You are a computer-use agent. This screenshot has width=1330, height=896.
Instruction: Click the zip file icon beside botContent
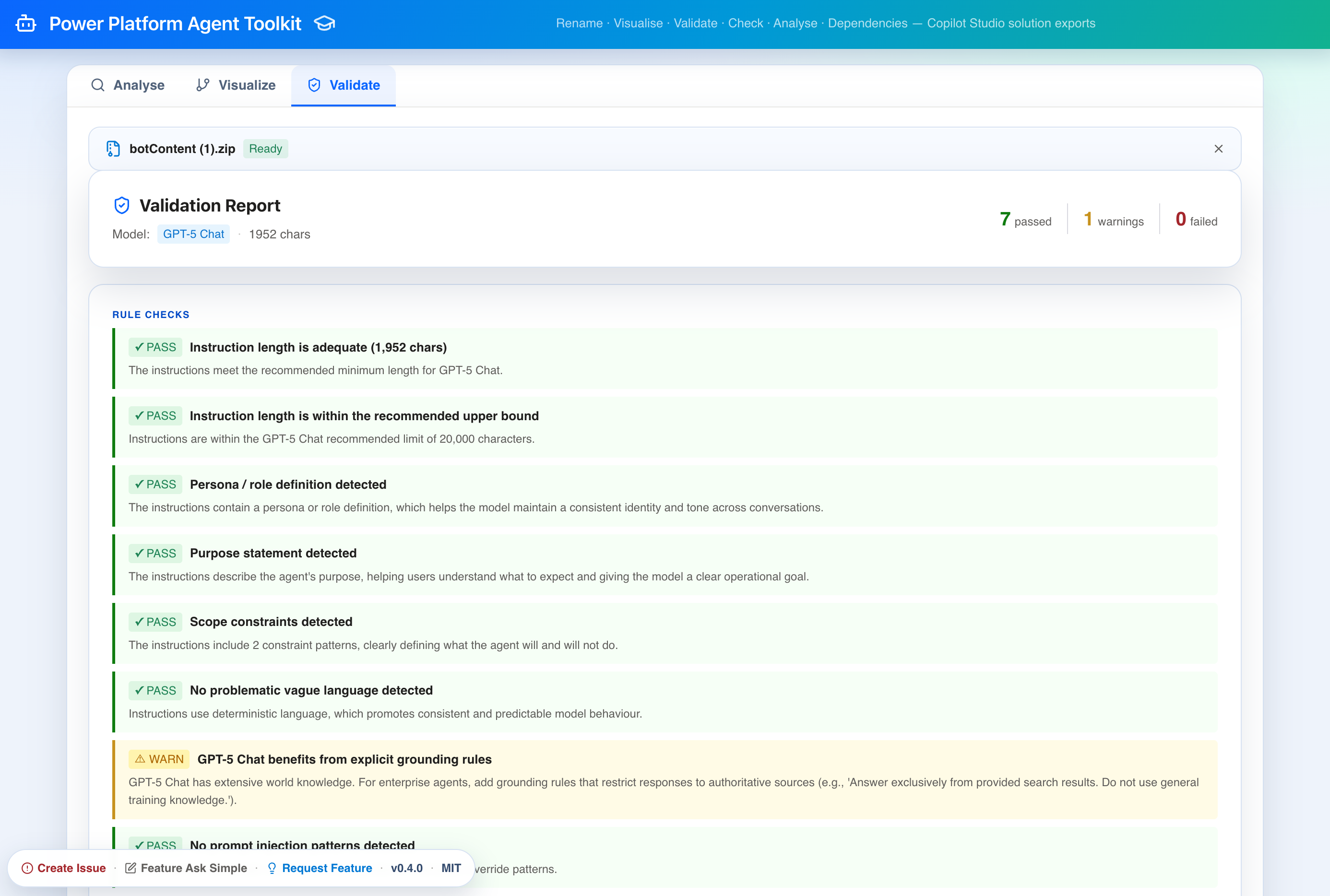coord(113,149)
